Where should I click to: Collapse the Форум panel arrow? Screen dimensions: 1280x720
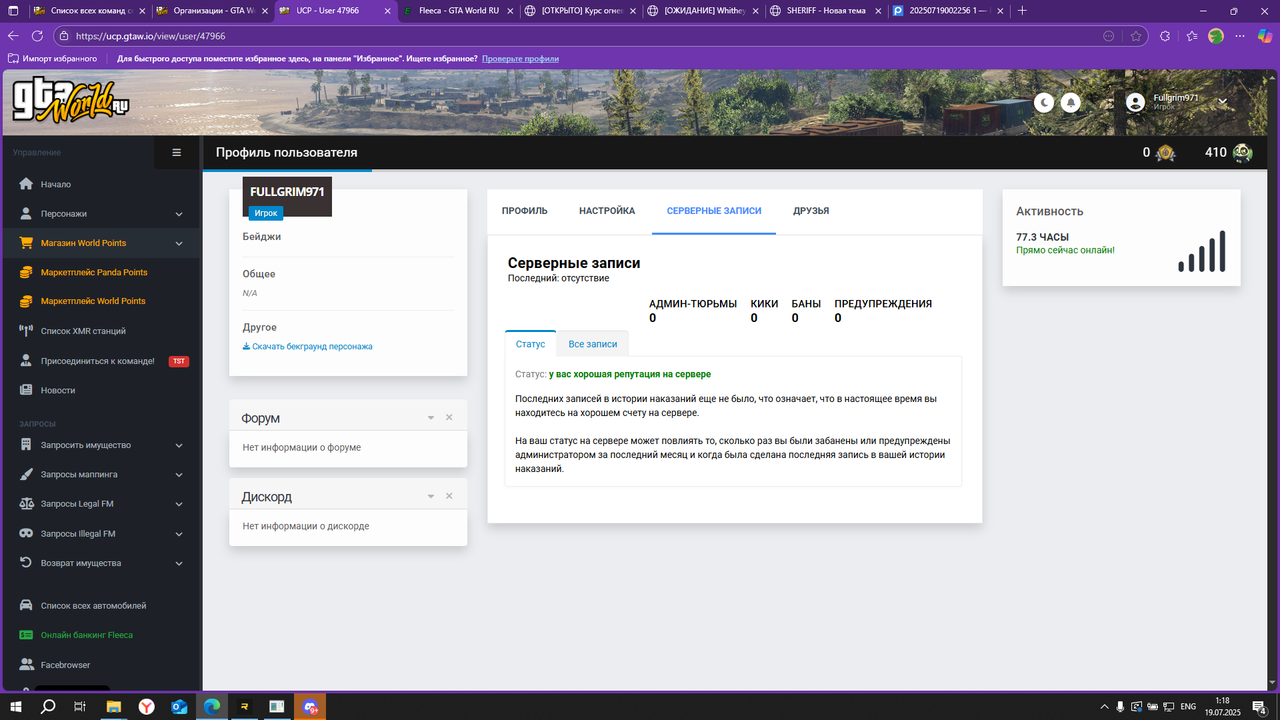tap(431, 418)
